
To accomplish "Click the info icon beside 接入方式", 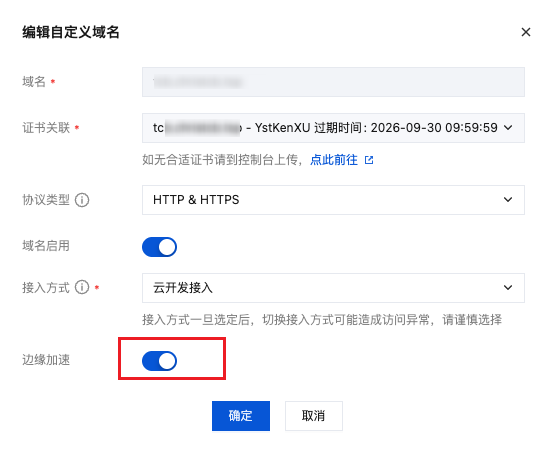I will pos(82,287).
